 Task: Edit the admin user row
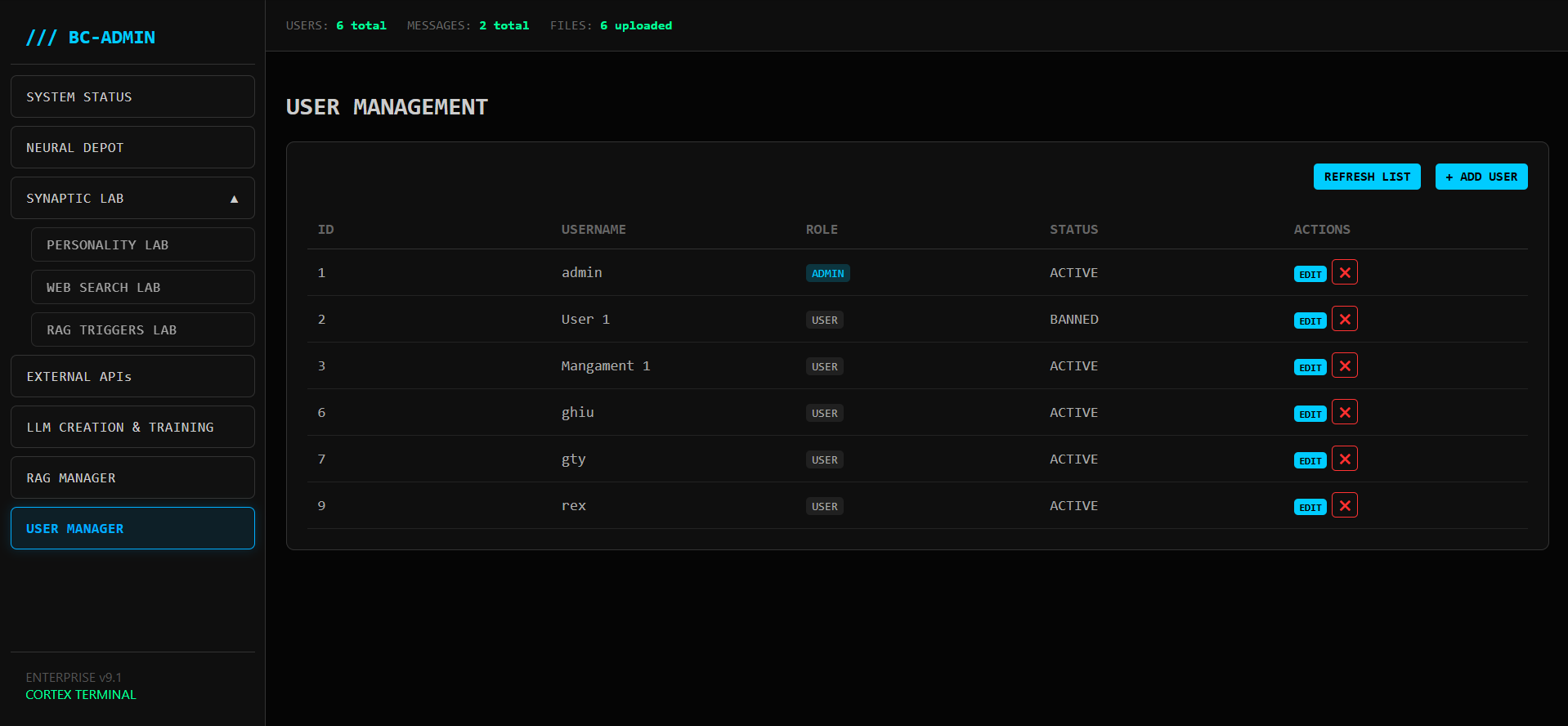click(x=1310, y=274)
